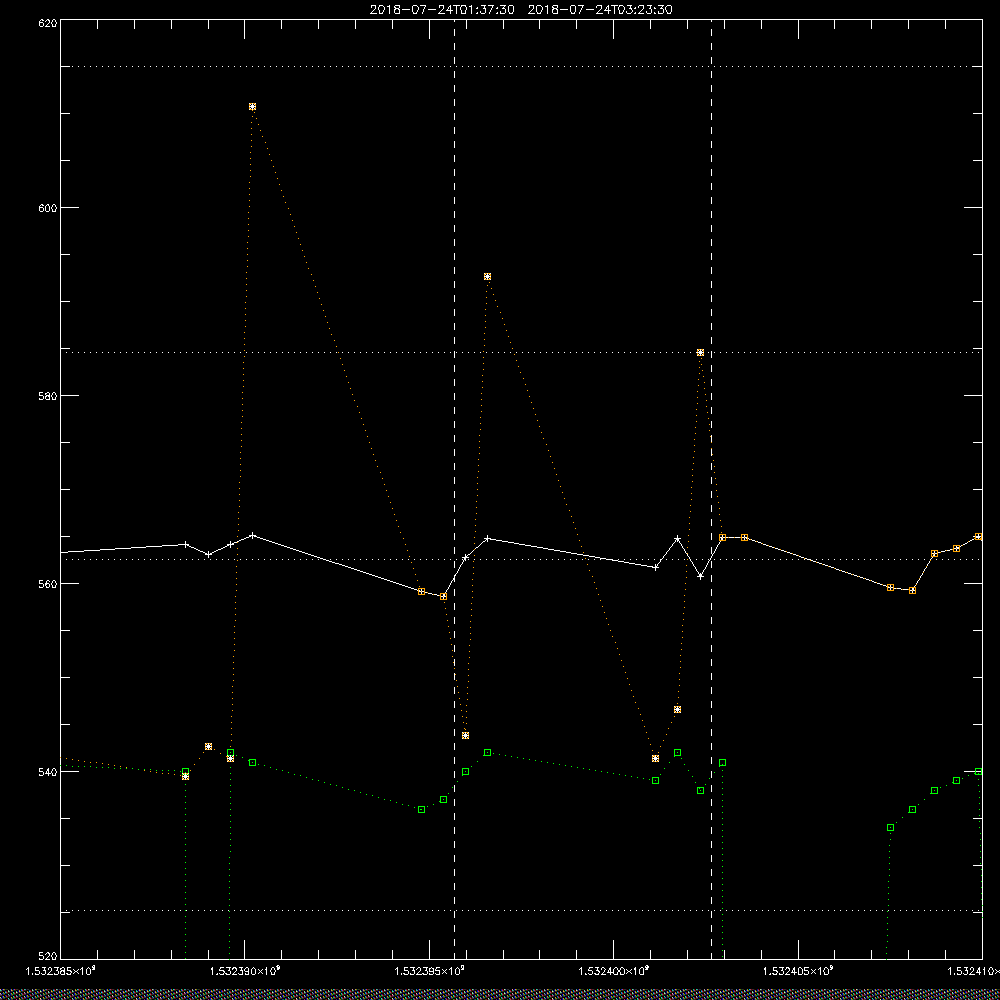Select the orange dip marker near 544
1000x1000 pixels.
click(466, 735)
